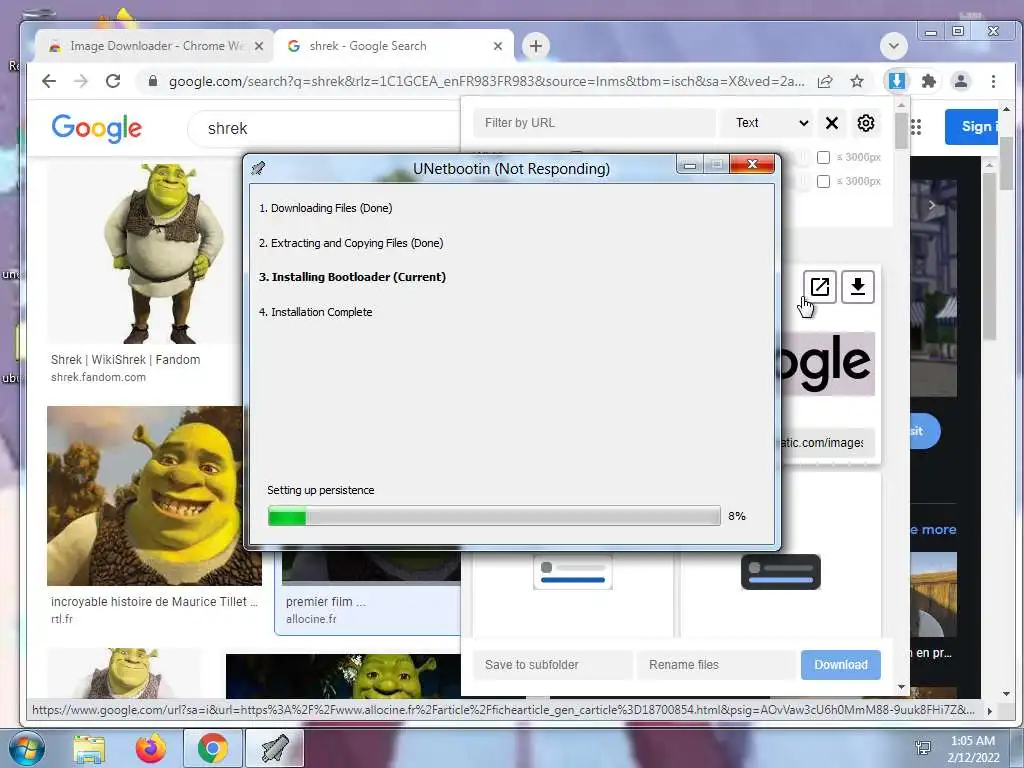Close the shrek Google Search tab

pyautogui.click(x=498, y=46)
